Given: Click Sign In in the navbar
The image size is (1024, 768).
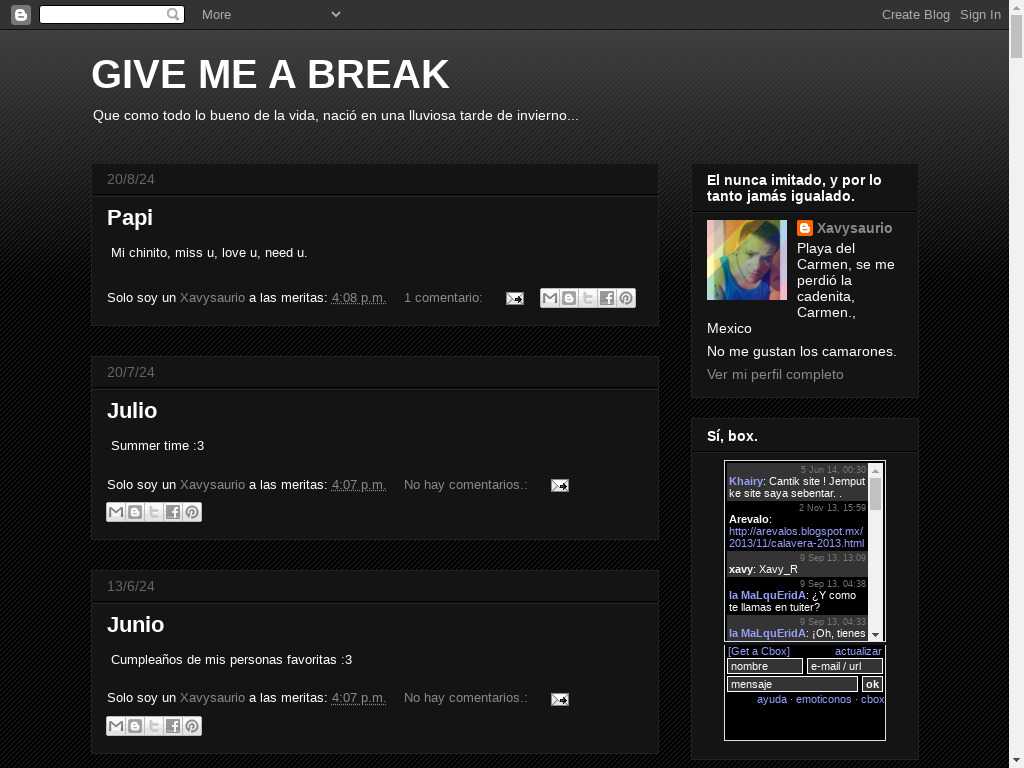Looking at the screenshot, I should [x=980, y=14].
